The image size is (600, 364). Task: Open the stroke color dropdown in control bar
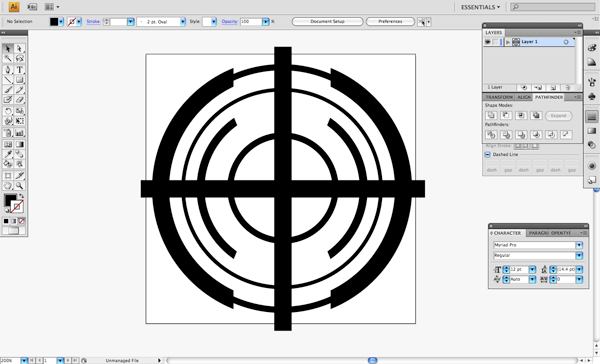[x=79, y=22]
